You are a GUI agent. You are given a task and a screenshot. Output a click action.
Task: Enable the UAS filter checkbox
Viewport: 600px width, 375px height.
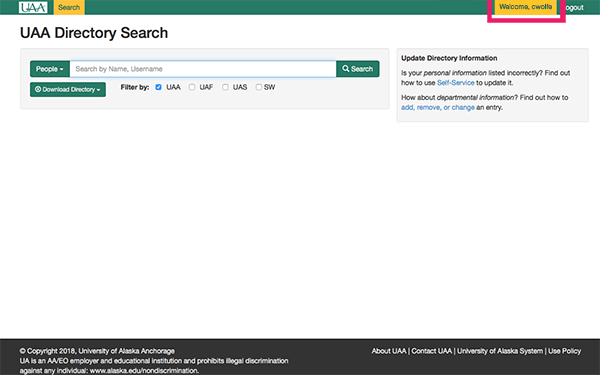point(225,87)
